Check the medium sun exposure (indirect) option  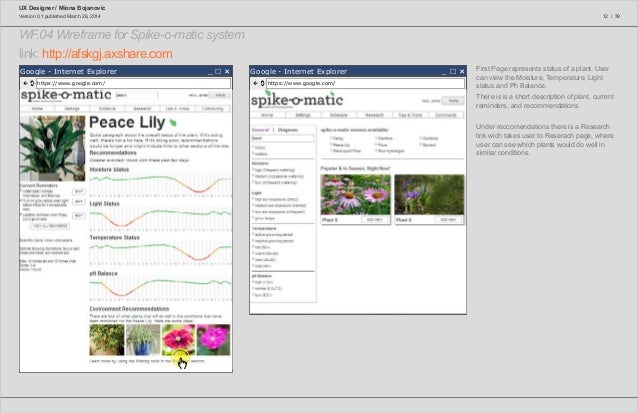[x=253, y=205]
